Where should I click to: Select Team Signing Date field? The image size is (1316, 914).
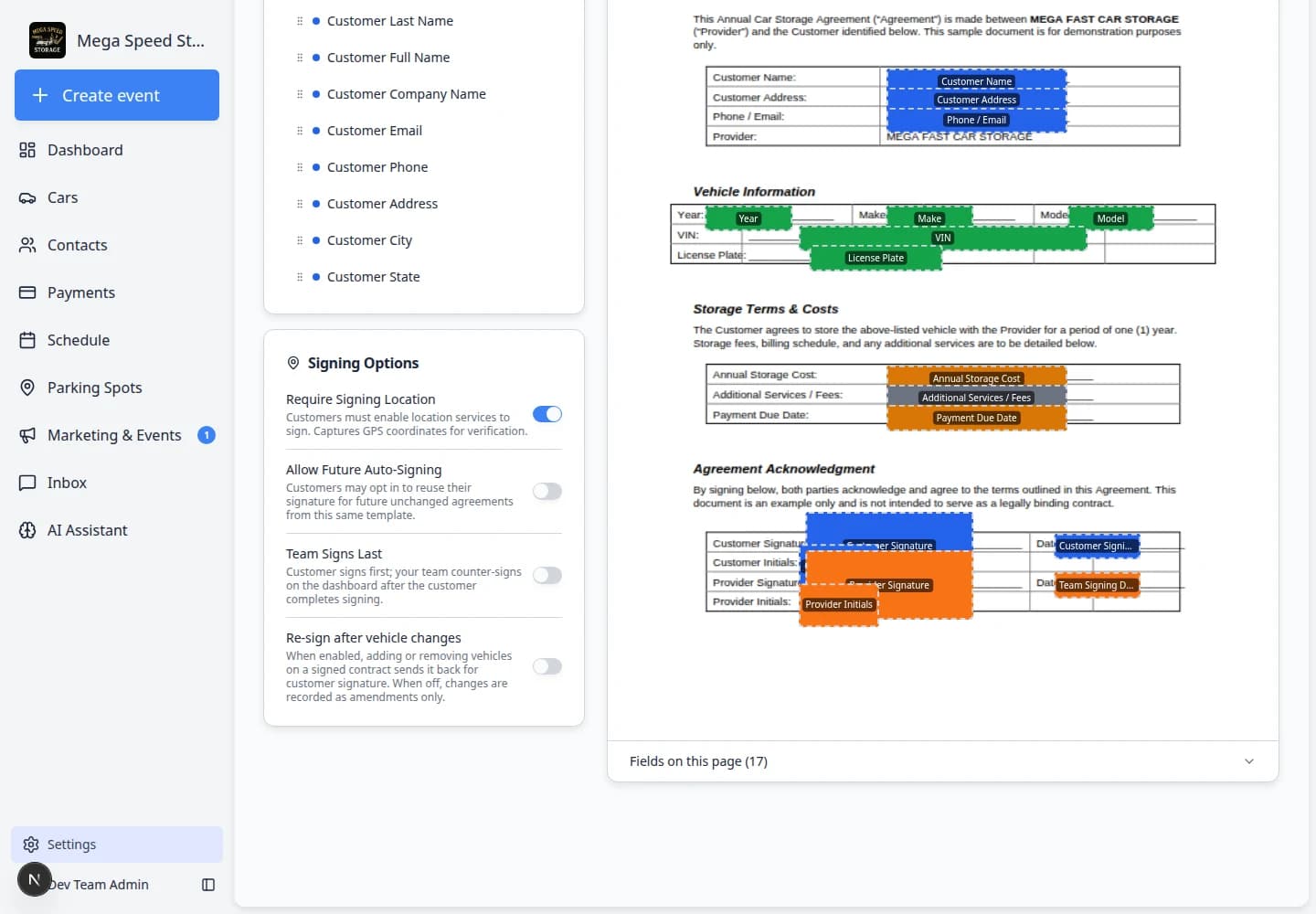coord(1097,585)
